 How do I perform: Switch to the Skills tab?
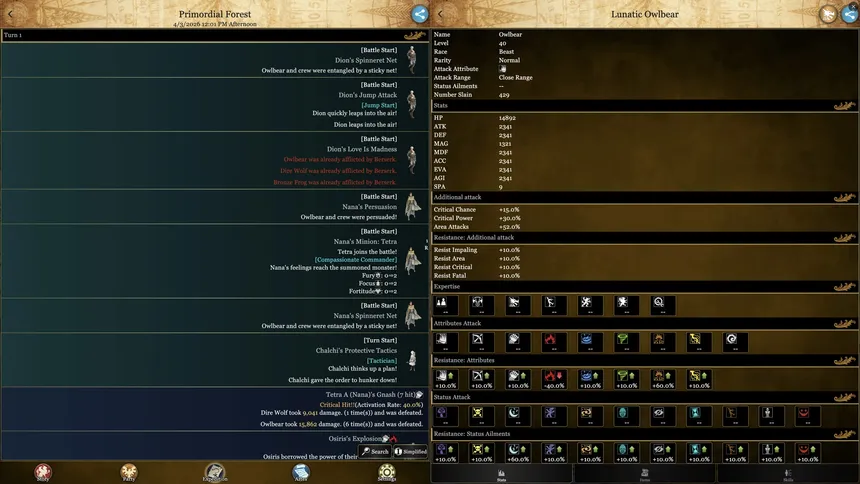[788, 474]
